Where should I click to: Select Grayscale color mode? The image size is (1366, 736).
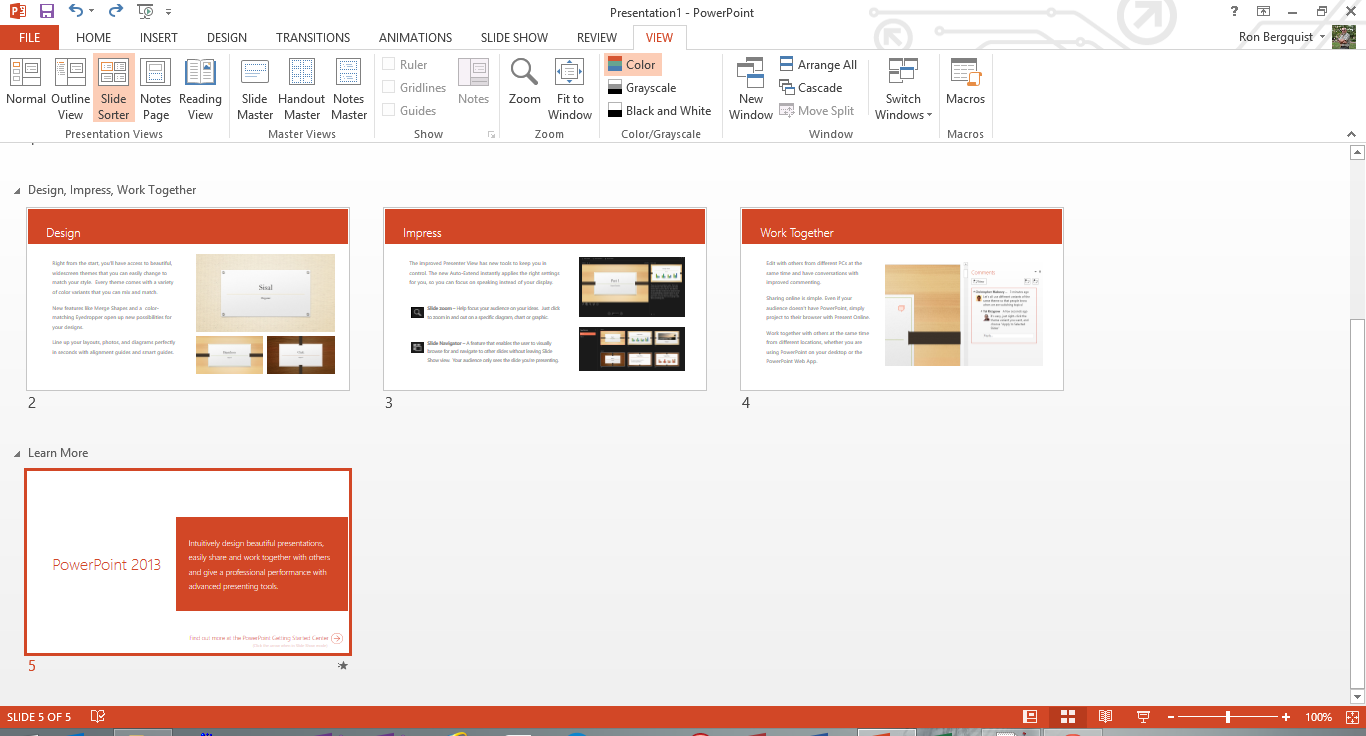point(640,88)
